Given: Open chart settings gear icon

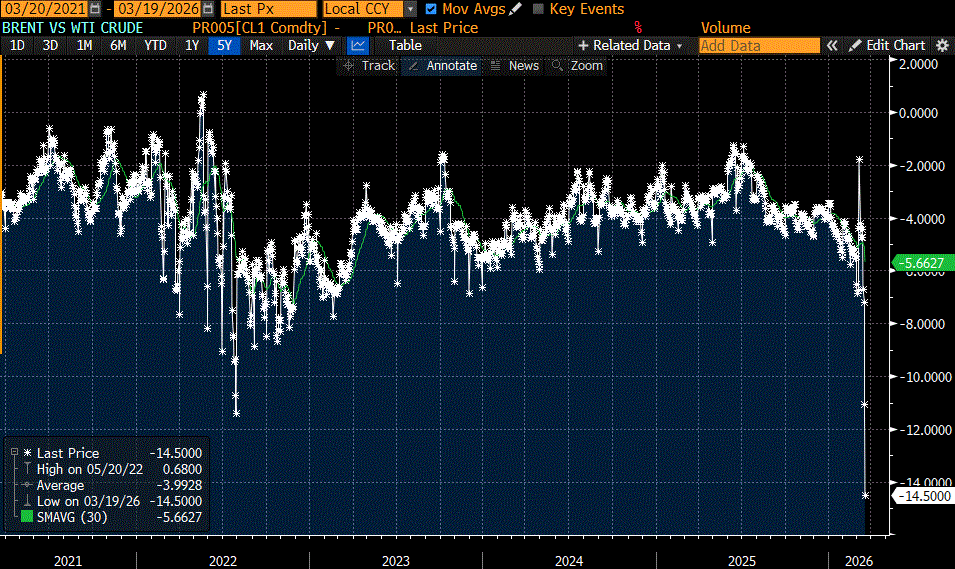Looking at the screenshot, I should (x=942, y=45).
